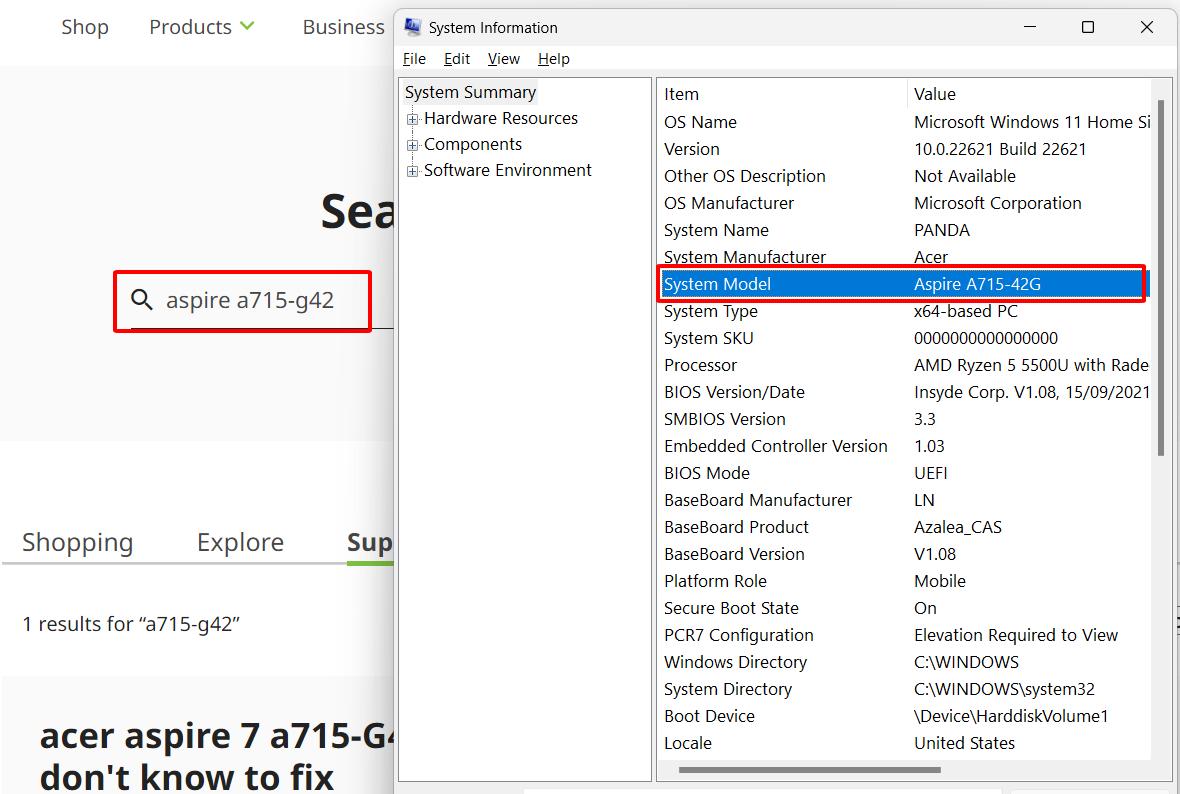1180x794 pixels.
Task: Select the Platform Role row
Action: [905, 581]
